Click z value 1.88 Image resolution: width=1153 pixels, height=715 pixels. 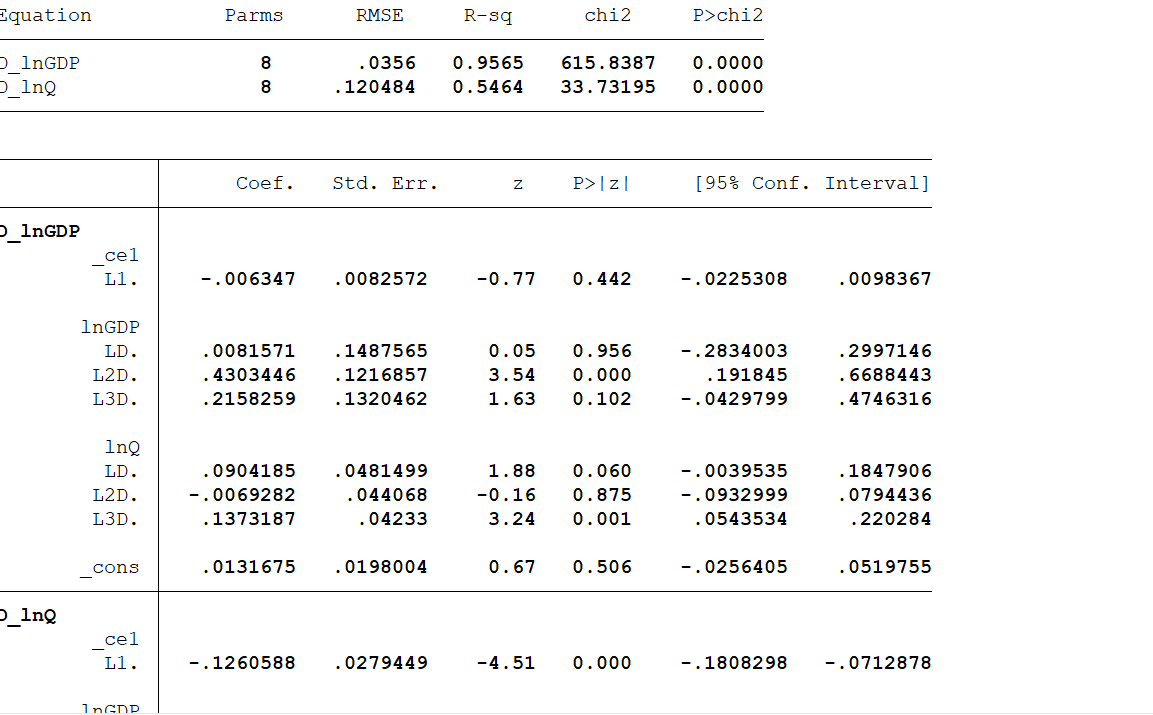click(512, 471)
